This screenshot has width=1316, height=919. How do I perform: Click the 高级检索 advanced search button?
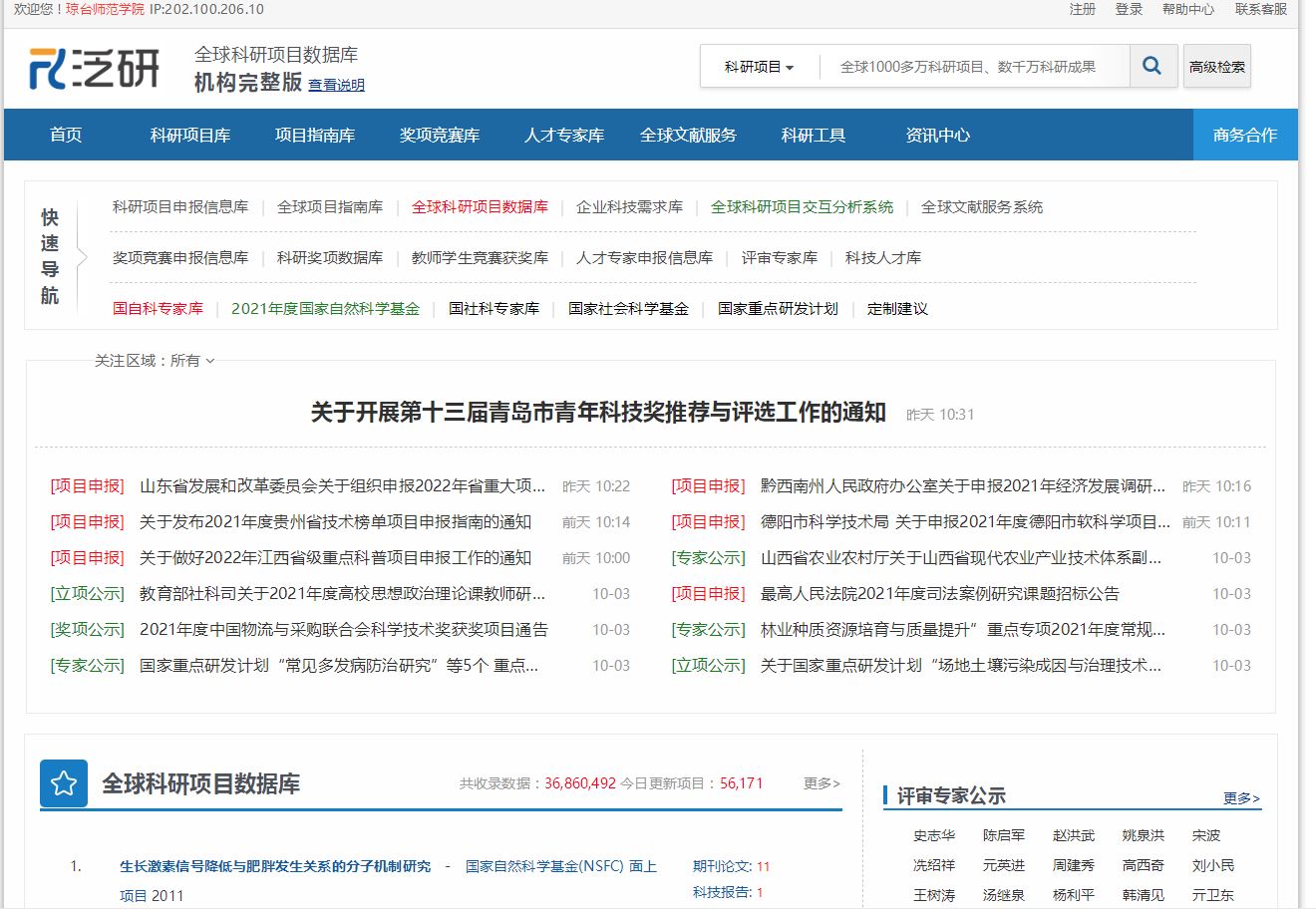(1216, 67)
